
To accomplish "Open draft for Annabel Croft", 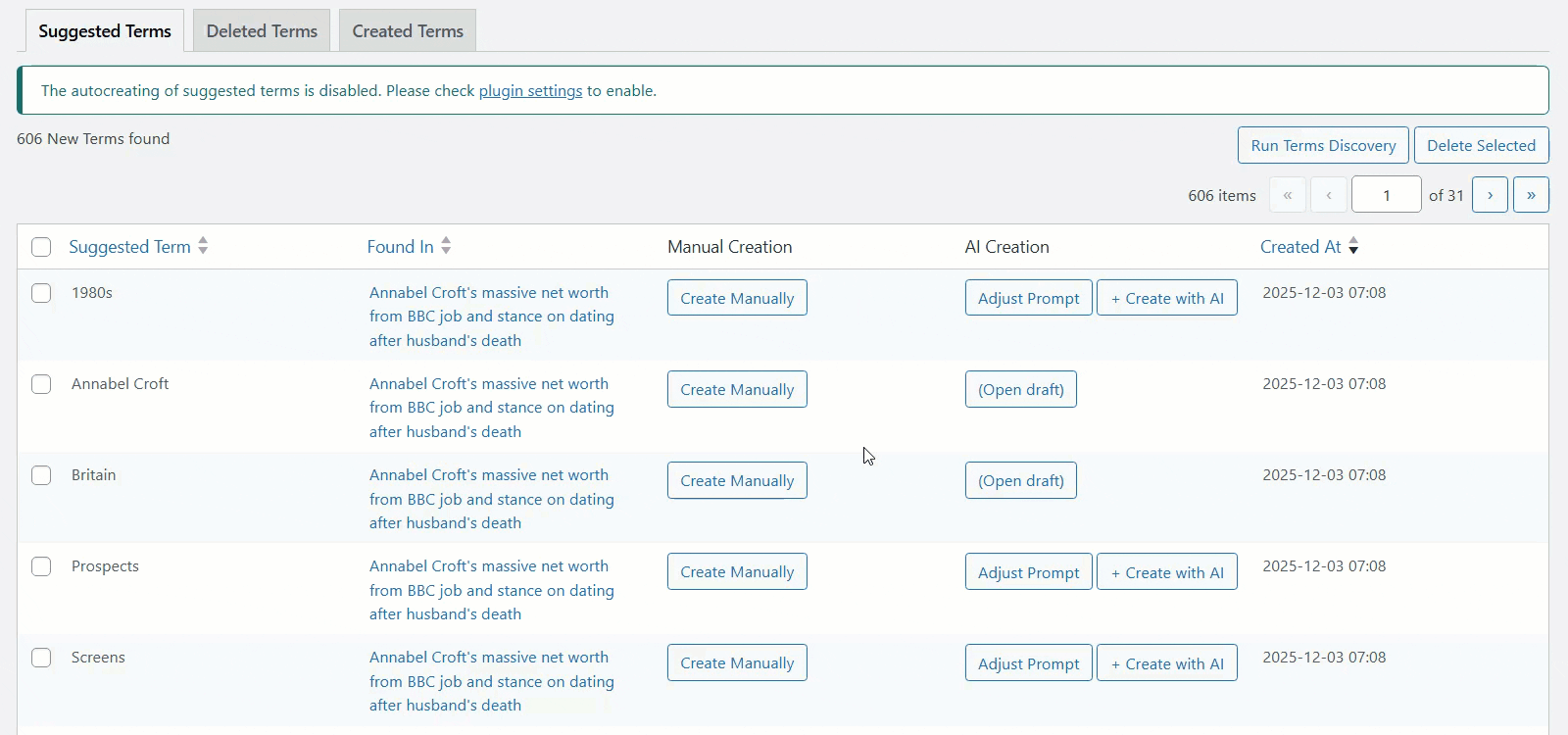I will pyautogui.click(x=1021, y=389).
